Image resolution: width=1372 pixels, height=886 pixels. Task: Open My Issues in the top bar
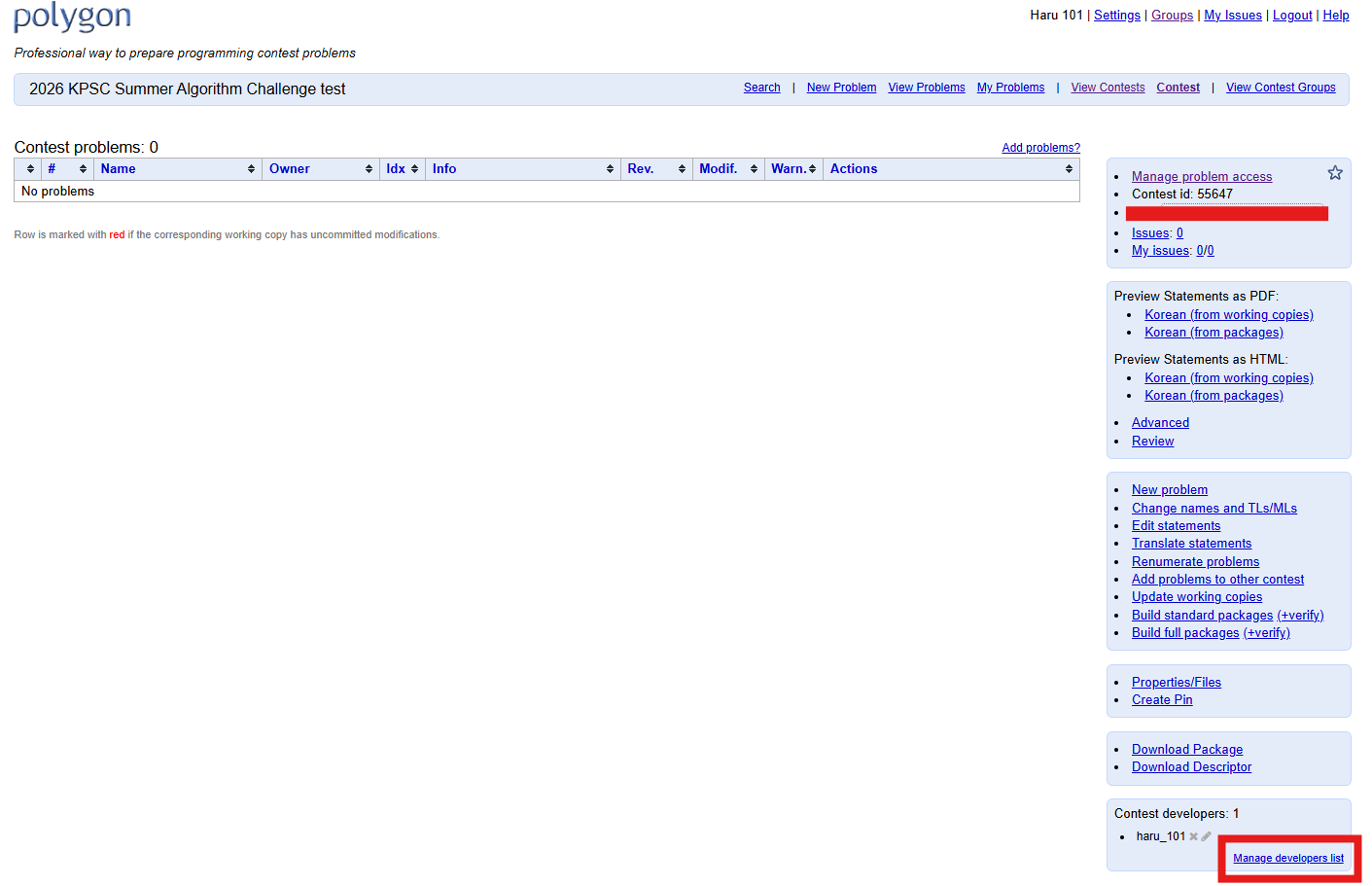[1233, 16]
